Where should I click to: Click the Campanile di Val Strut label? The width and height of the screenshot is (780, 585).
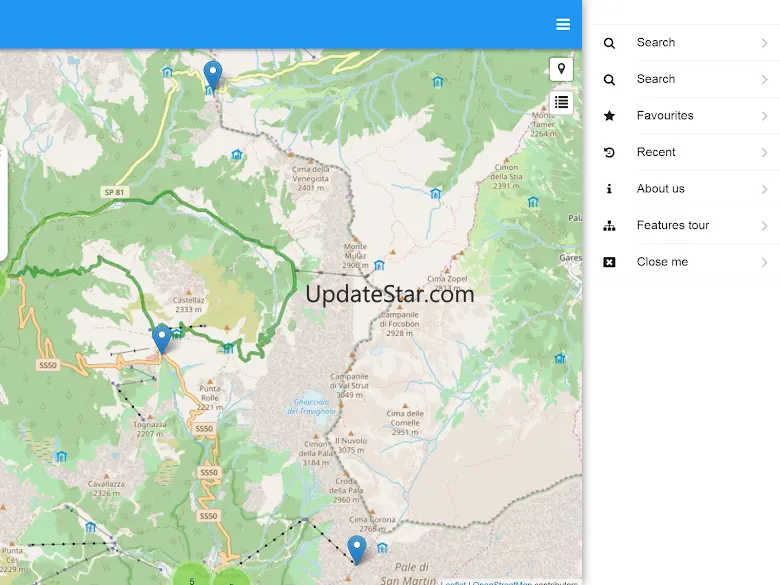[349, 386]
